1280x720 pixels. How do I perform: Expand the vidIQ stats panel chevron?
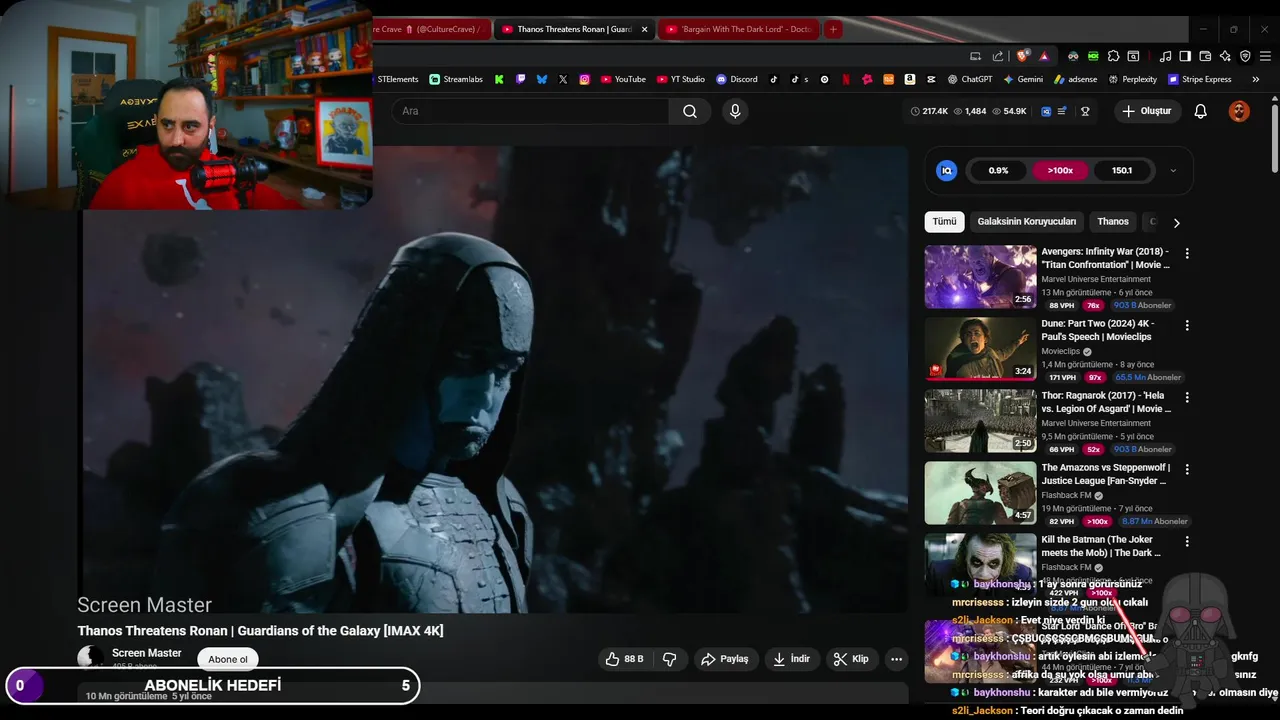(x=1173, y=171)
